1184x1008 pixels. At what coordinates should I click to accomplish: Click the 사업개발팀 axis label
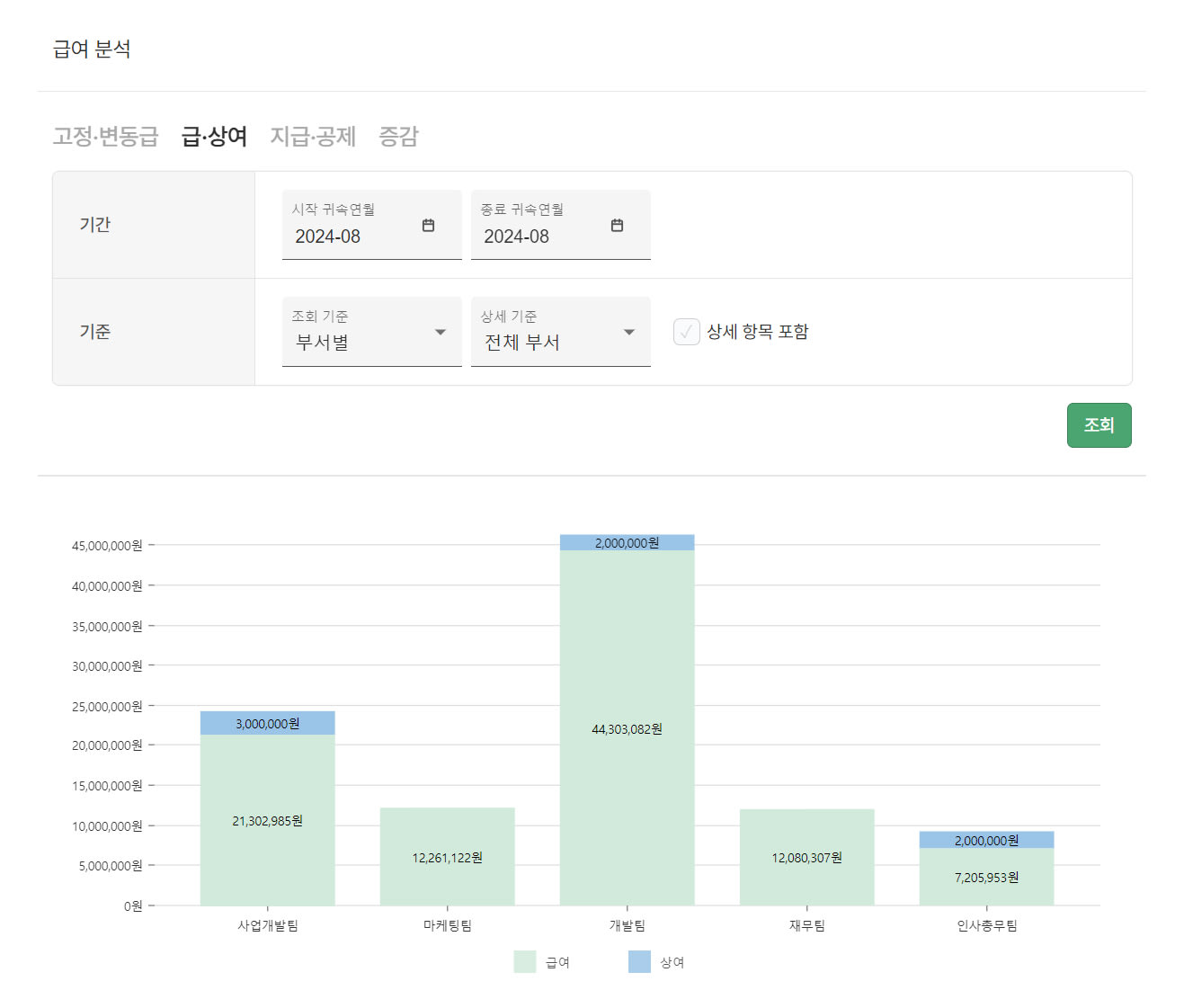pyautogui.click(x=267, y=925)
